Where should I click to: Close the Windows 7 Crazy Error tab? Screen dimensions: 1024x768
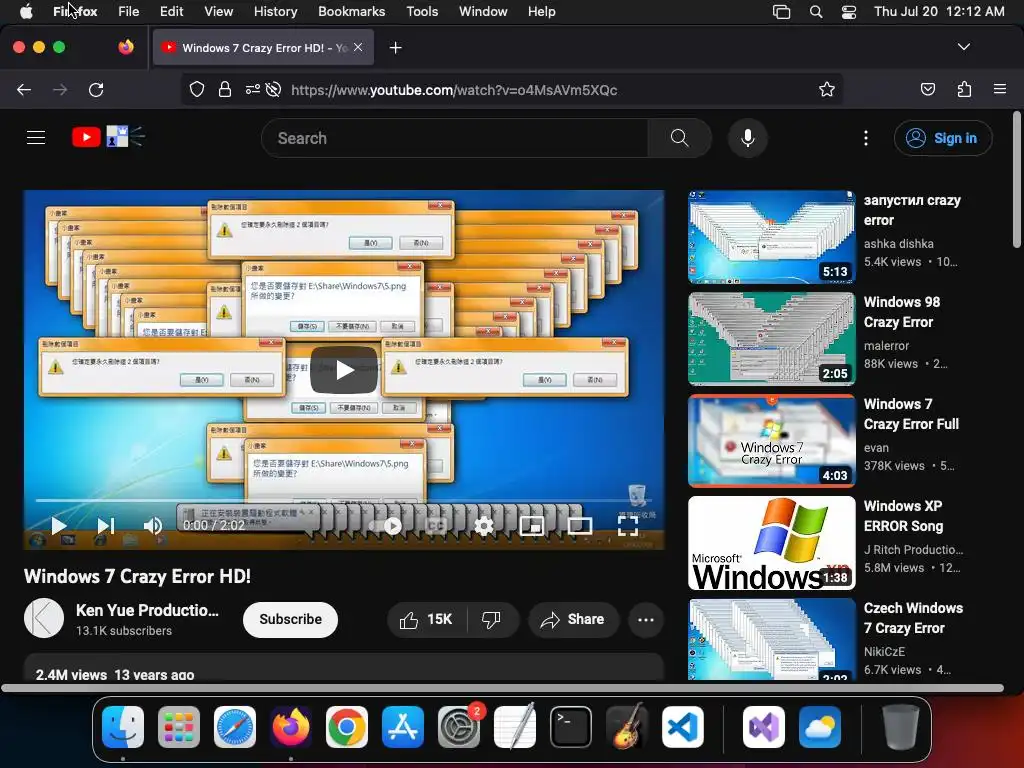pyautogui.click(x=358, y=47)
